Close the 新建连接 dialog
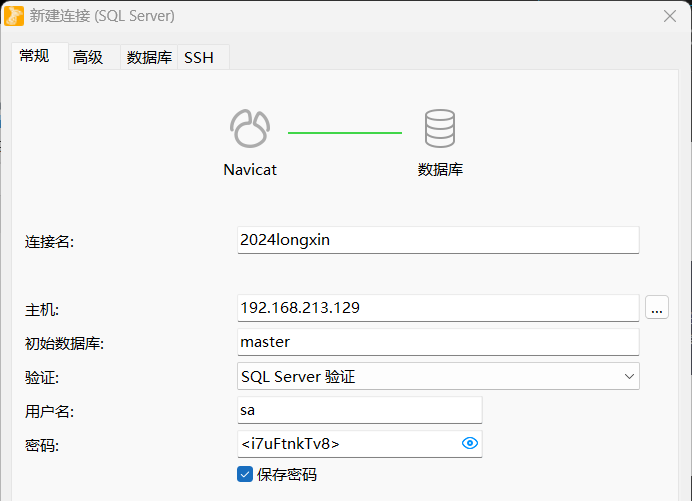 (670, 16)
